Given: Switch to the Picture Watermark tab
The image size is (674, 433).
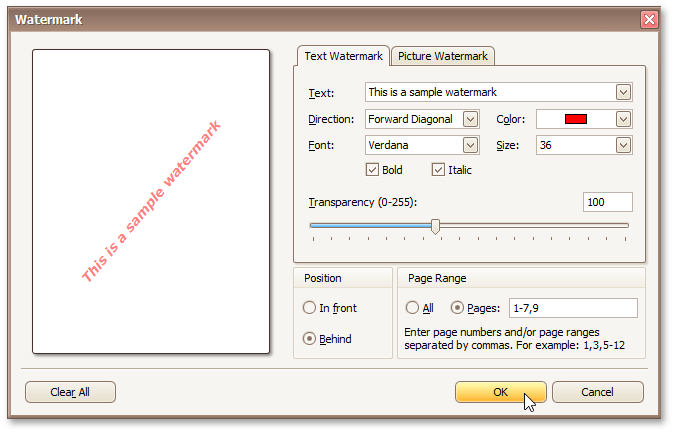Looking at the screenshot, I should 442,56.
